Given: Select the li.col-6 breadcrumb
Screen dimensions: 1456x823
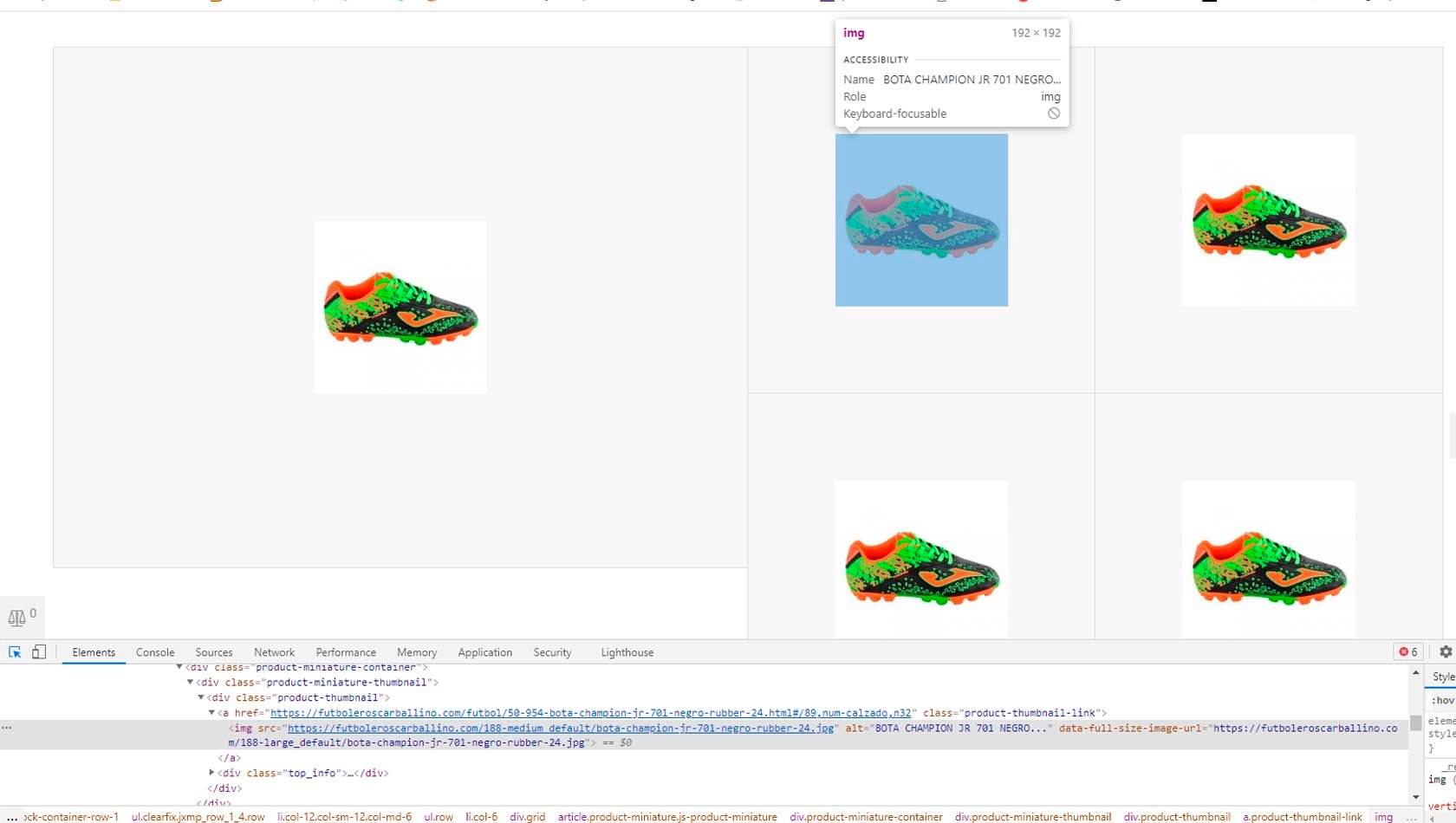Looking at the screenshot, I should [482, 817].
